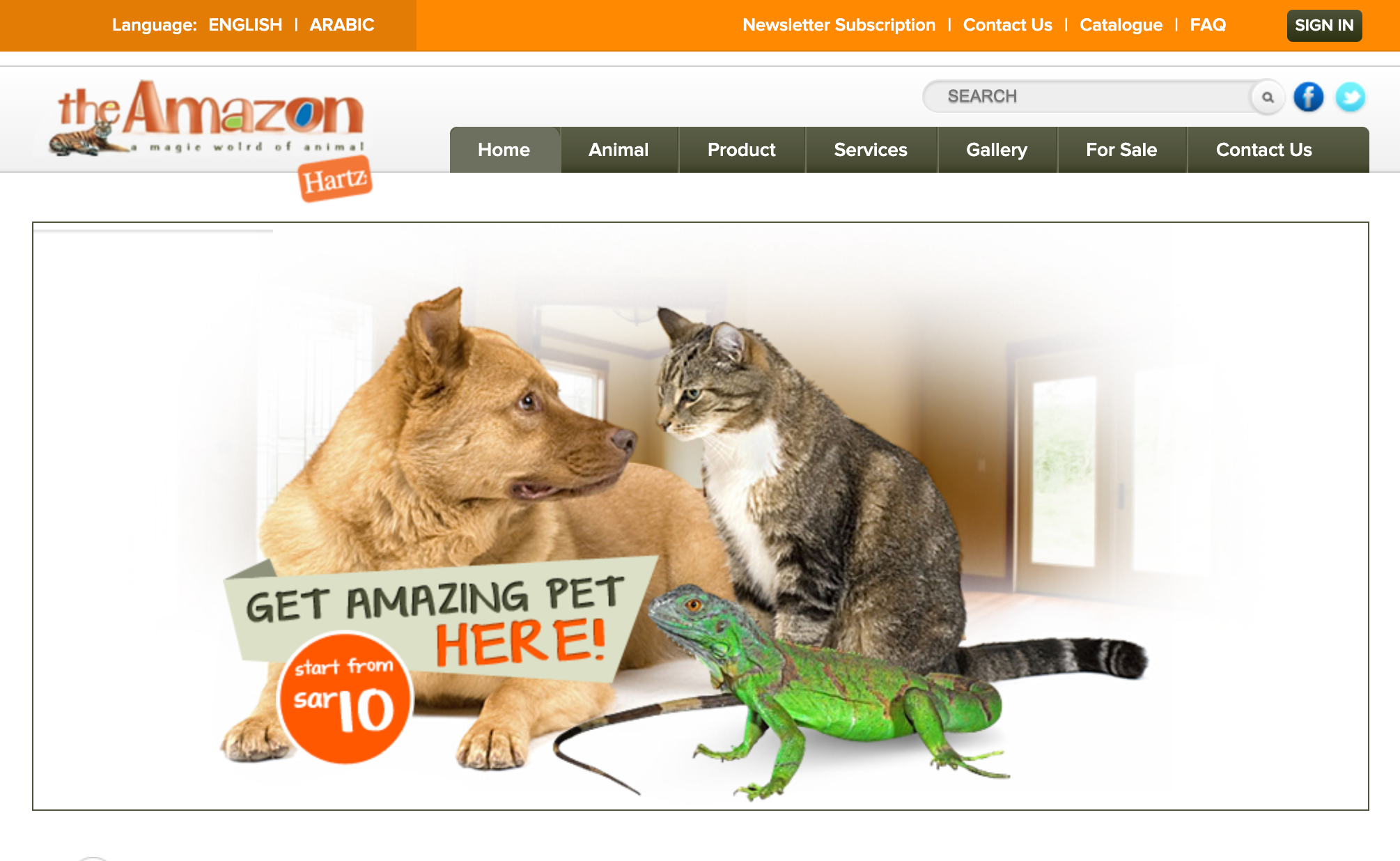The height and width of the screenshot is (861, 1400).
Task: Go to the Home tab
Action: (504, 150)
